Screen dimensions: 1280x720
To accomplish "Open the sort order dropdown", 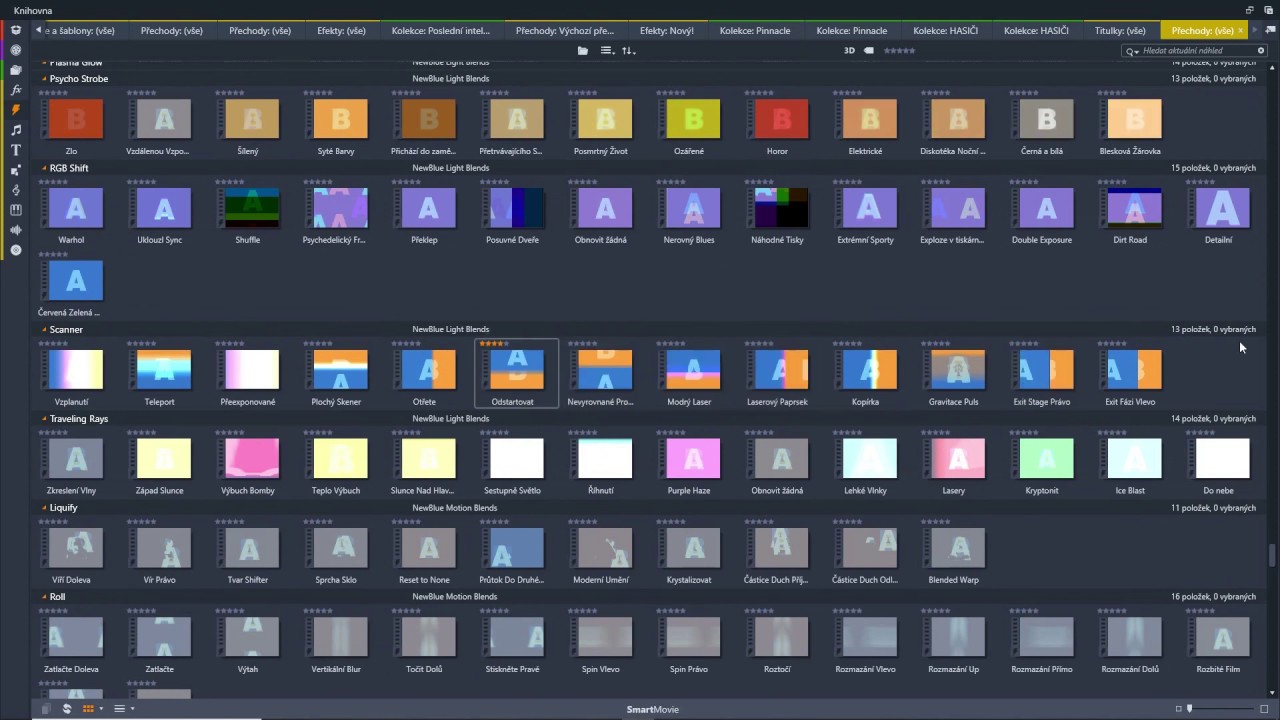I will (x=628, y=50).
